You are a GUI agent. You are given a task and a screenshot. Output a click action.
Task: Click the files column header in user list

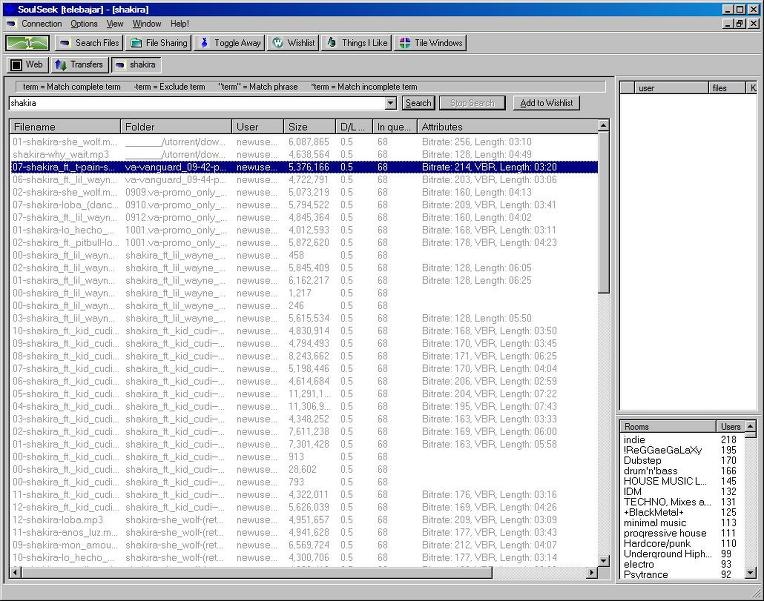point(726,88)
